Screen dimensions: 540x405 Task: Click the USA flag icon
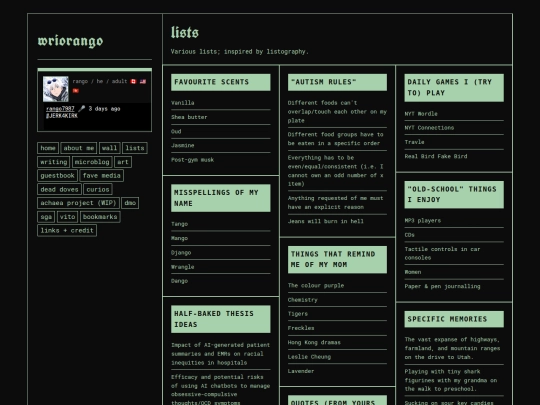pyautogui.click(x=143, y=82)
